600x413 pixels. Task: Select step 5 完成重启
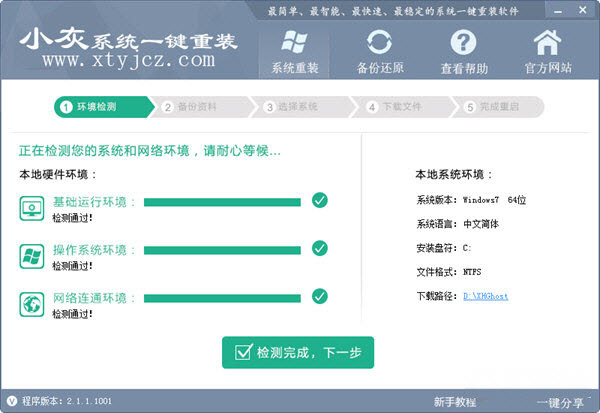(x=500, y=107)
